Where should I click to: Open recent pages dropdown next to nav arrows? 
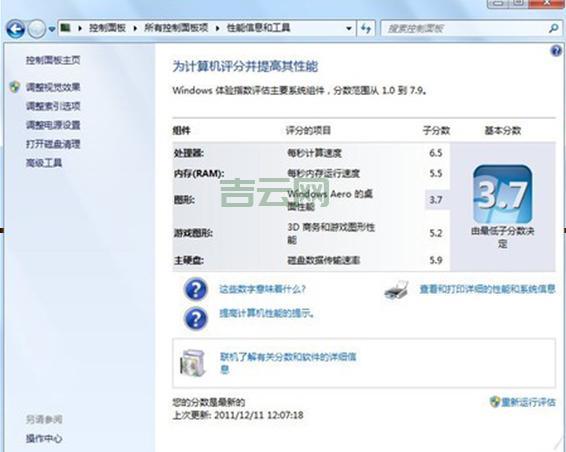52,29
